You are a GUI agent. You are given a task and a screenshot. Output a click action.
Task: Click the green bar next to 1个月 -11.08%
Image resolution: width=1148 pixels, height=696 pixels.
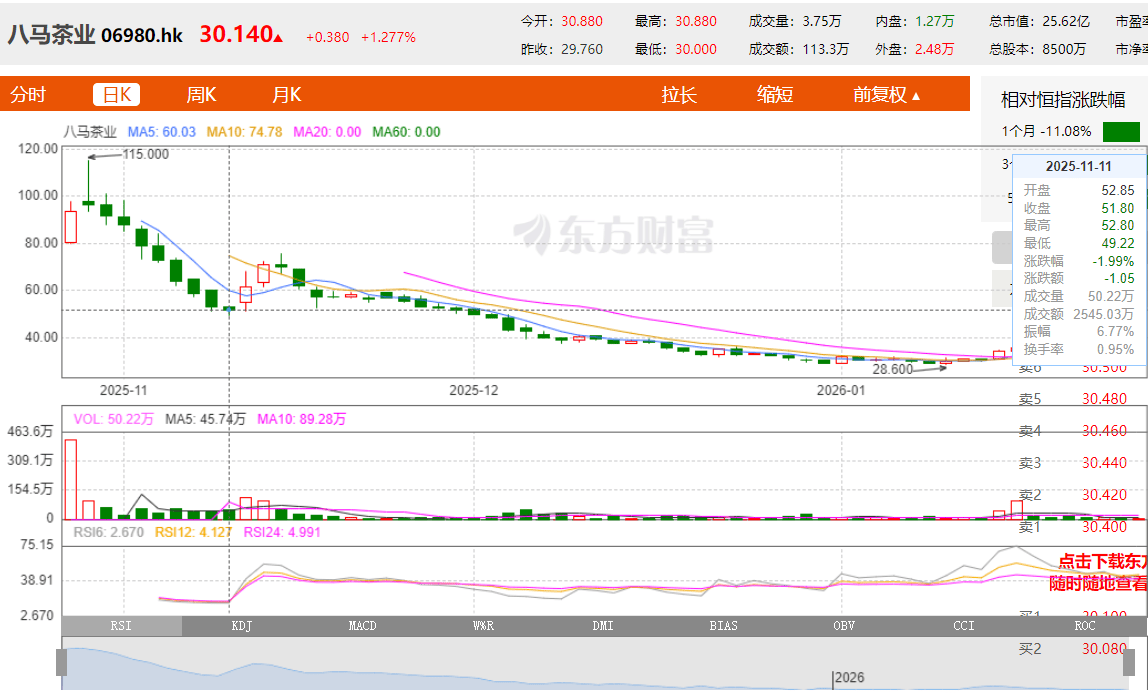point(1121,132)
